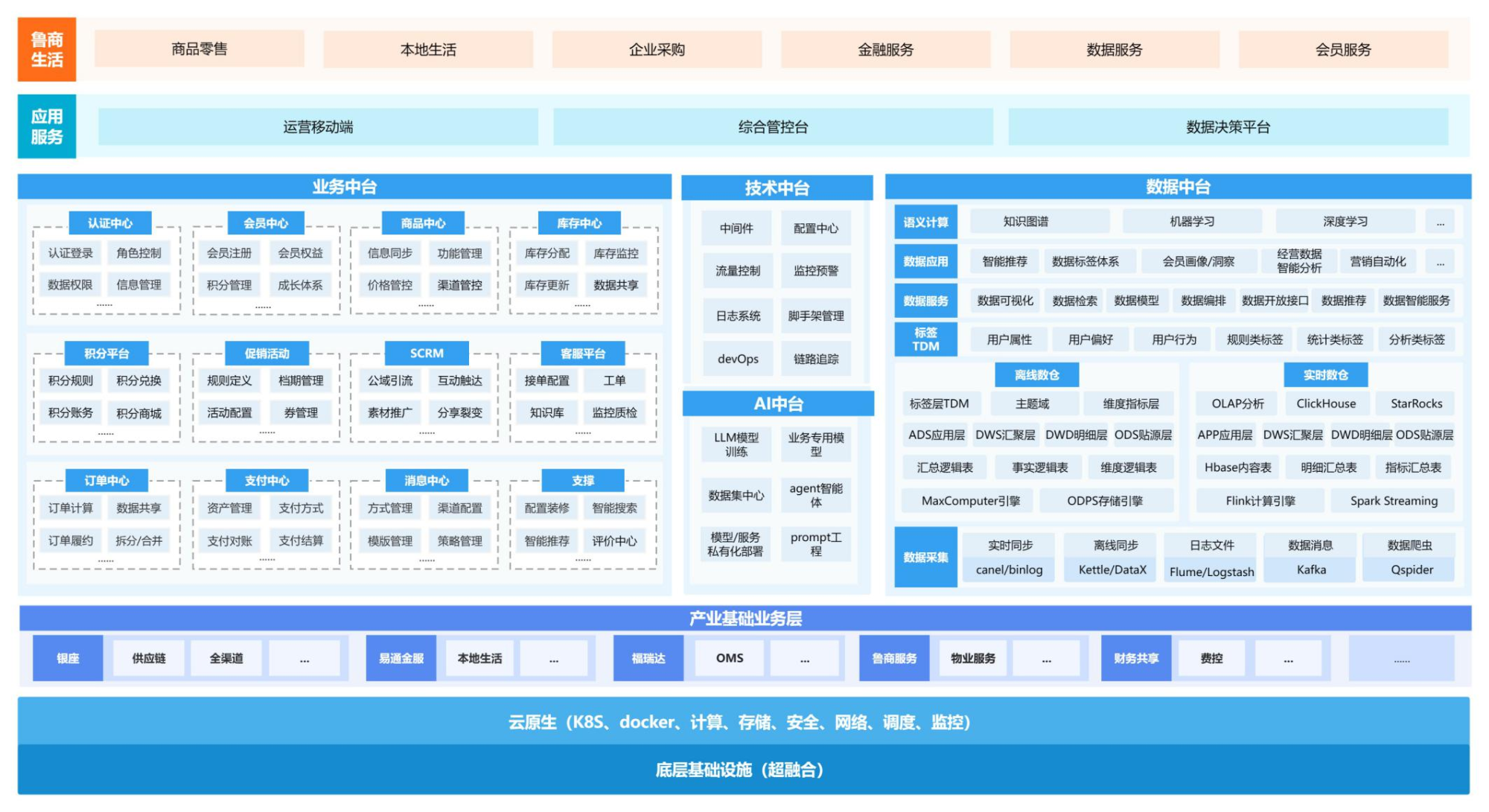Image resolution: width=1489 pixels, height=812 pixels.
Task: Choose the devOps box
Action: coord(738,359)
